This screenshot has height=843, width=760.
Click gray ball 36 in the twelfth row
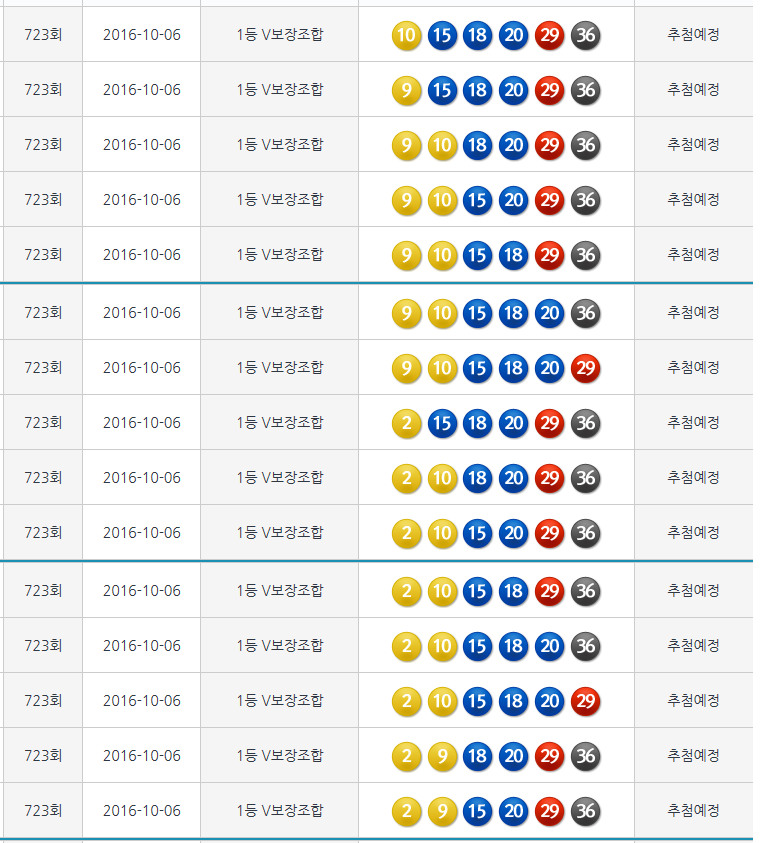586,647
